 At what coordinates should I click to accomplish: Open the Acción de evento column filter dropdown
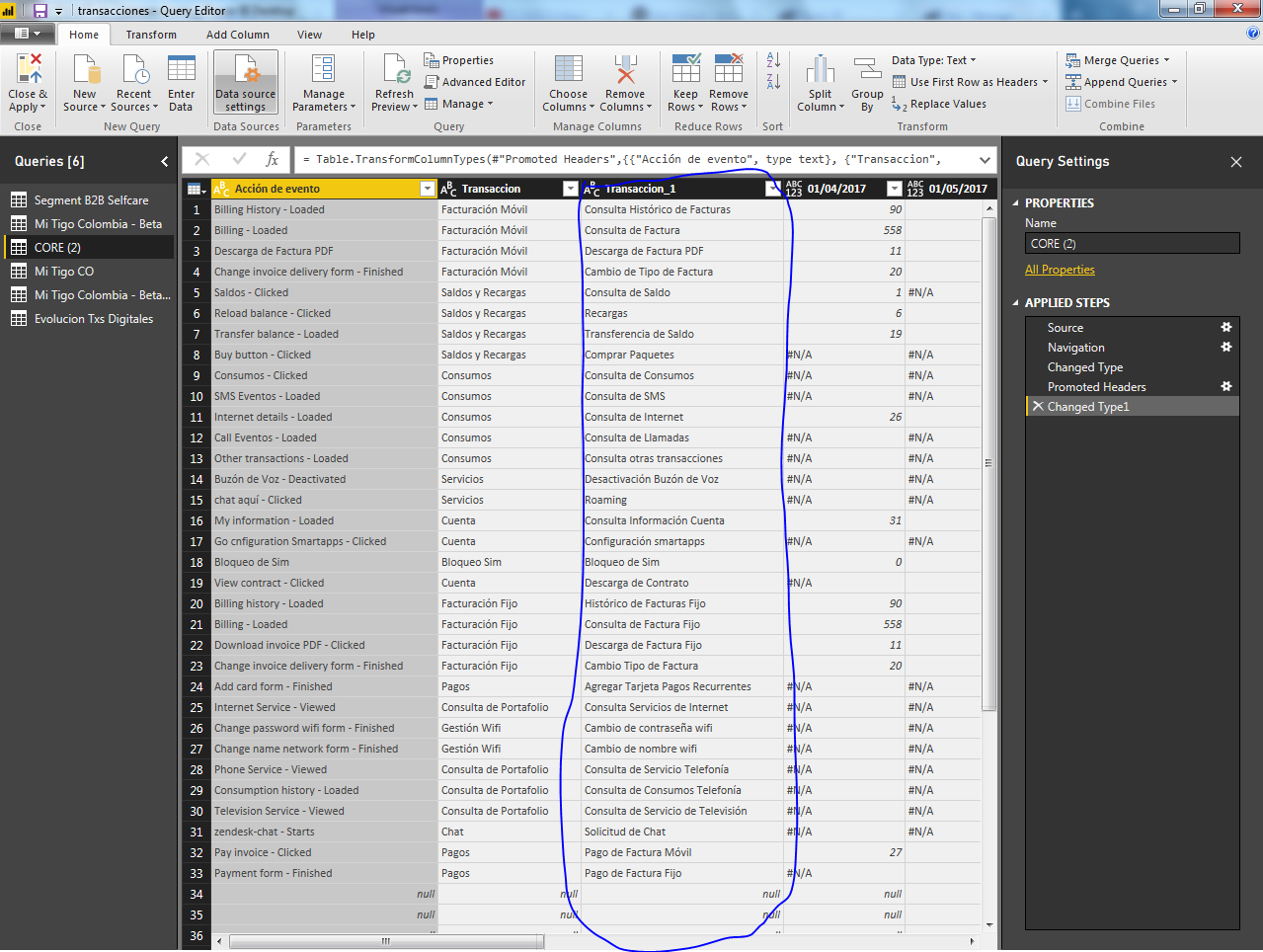tap(428, 189)
